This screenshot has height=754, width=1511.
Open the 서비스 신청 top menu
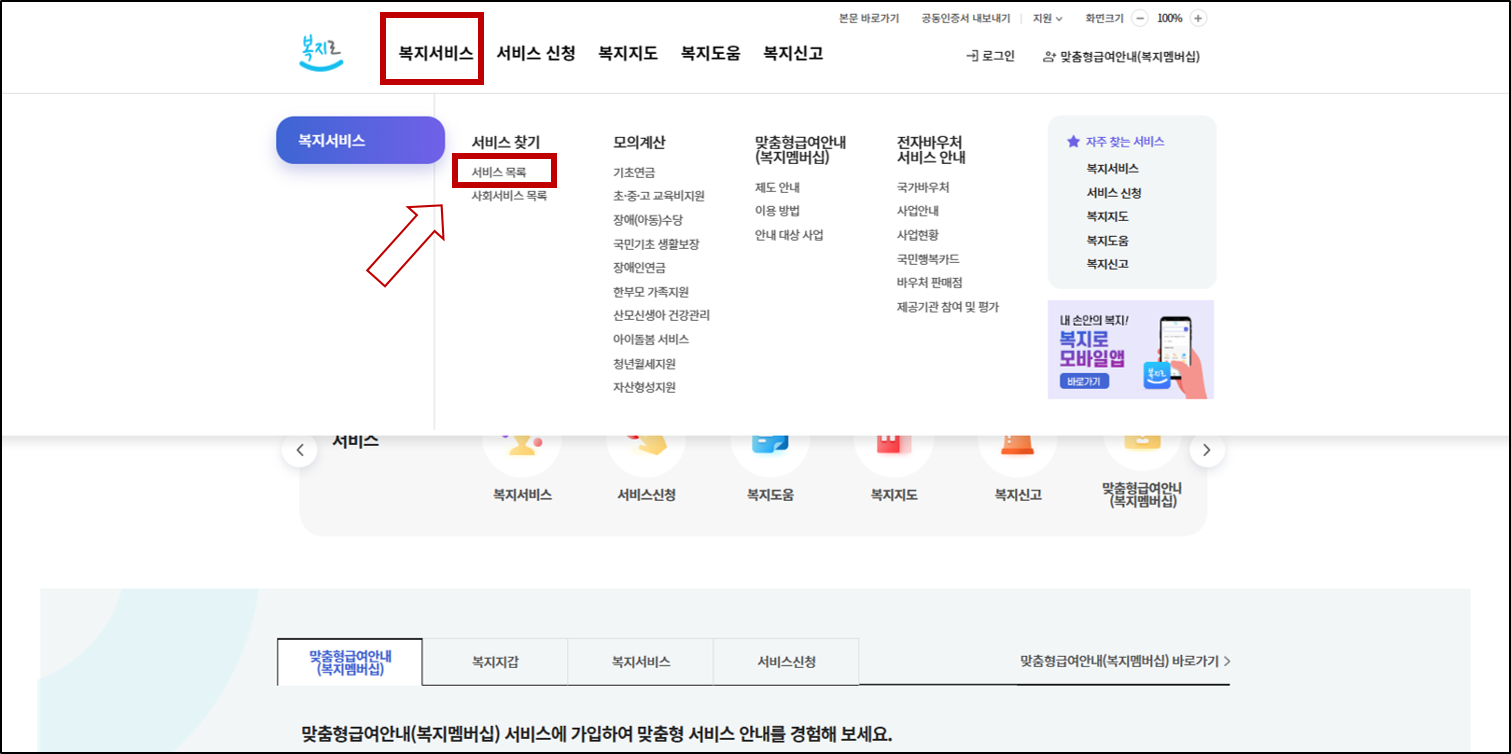[536, 53]
